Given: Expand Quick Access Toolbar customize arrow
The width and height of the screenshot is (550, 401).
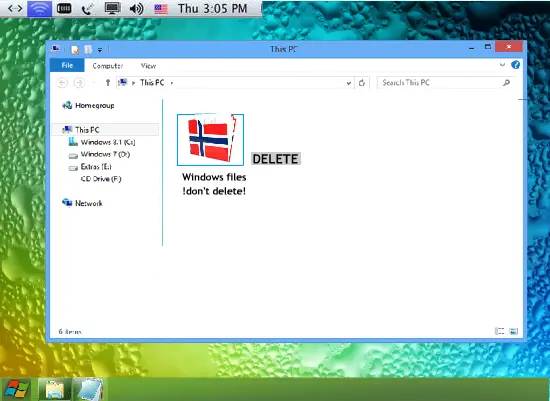Looking at the screenshot, I should tap(100, 50).
